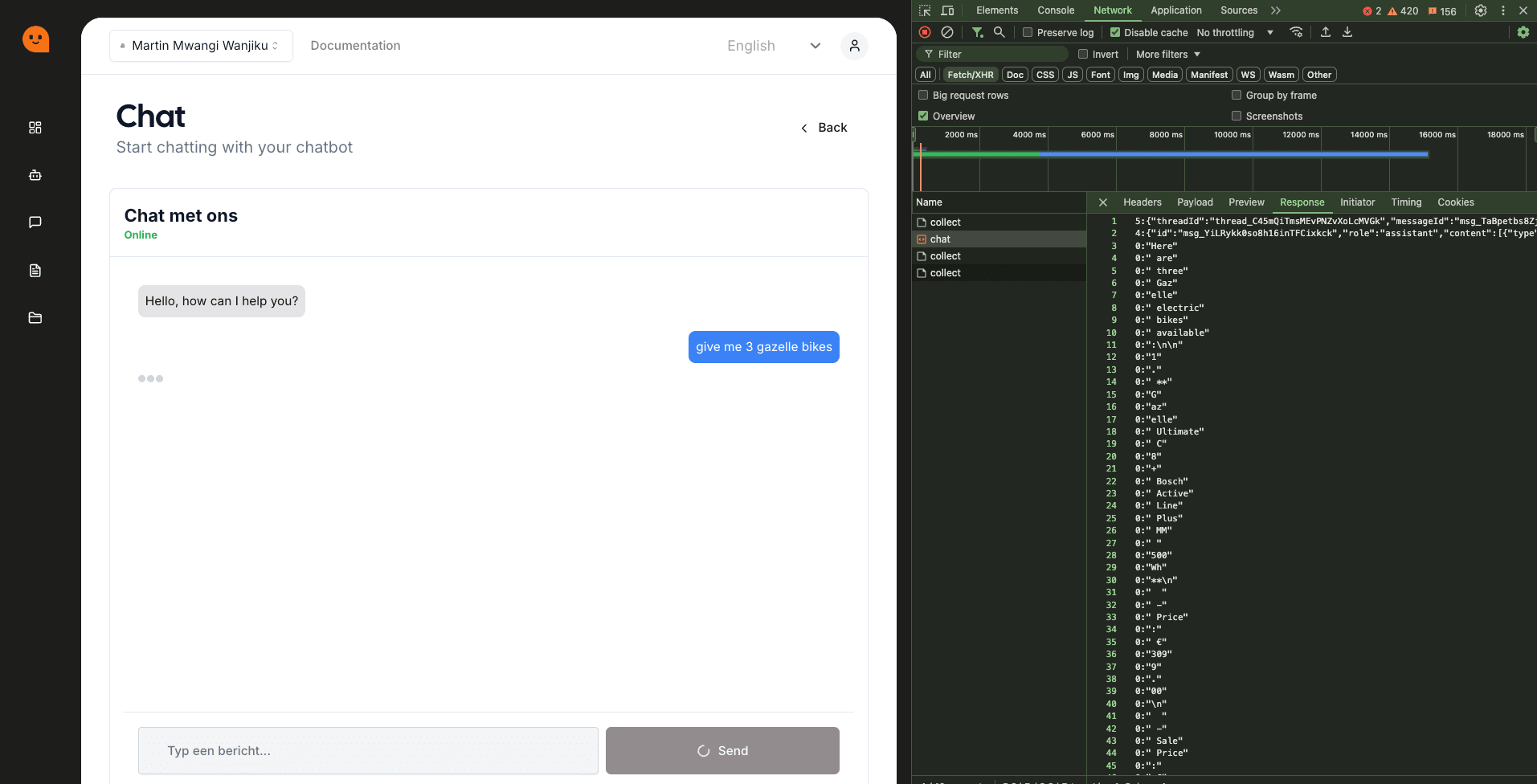The height and width of the screenshot is (784, 1537).
Task: Check the Invert filter checkbox
Action: click(1083, 54)
